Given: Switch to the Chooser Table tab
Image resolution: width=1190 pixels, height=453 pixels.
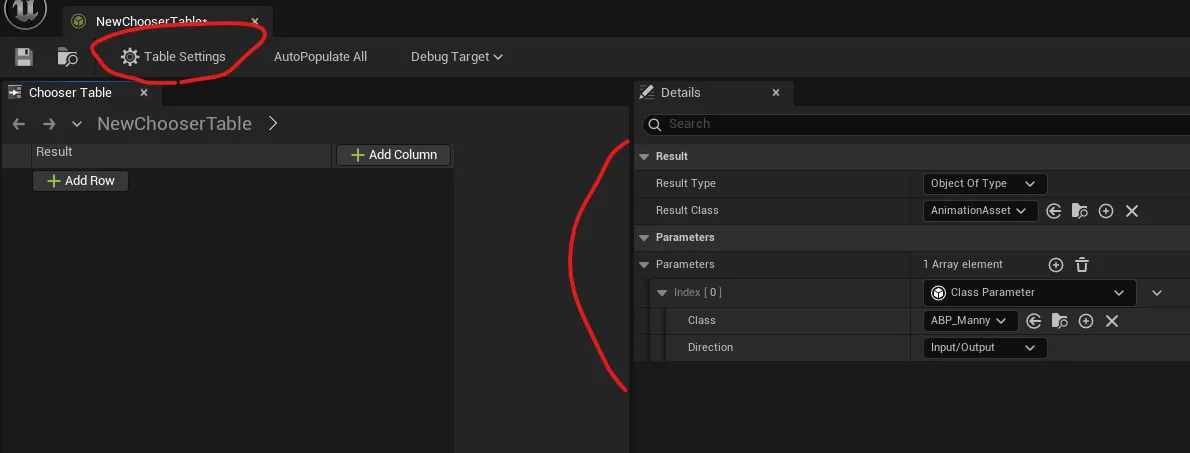Looking at the screenshot, I should click(x=70, y=93).
